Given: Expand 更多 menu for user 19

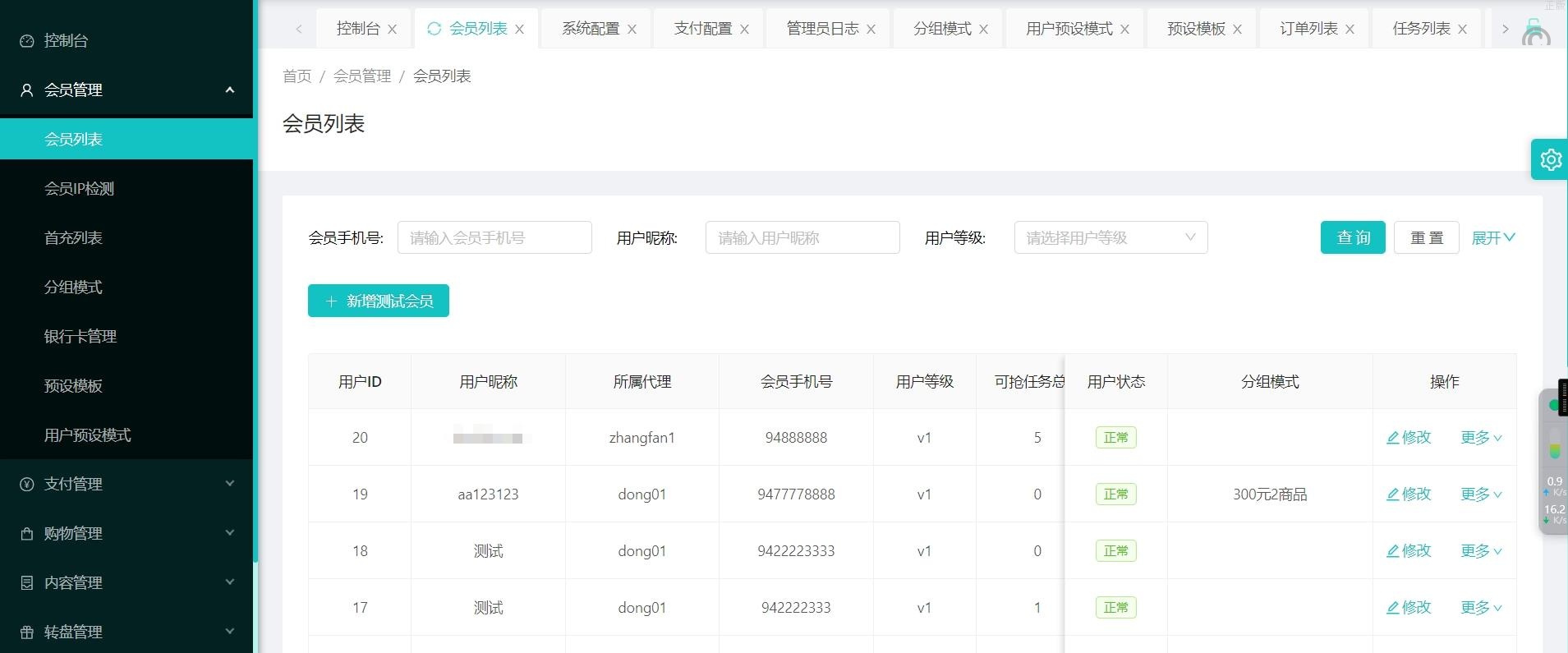Looking at the screenshot, I should (x=1481, y=494).
